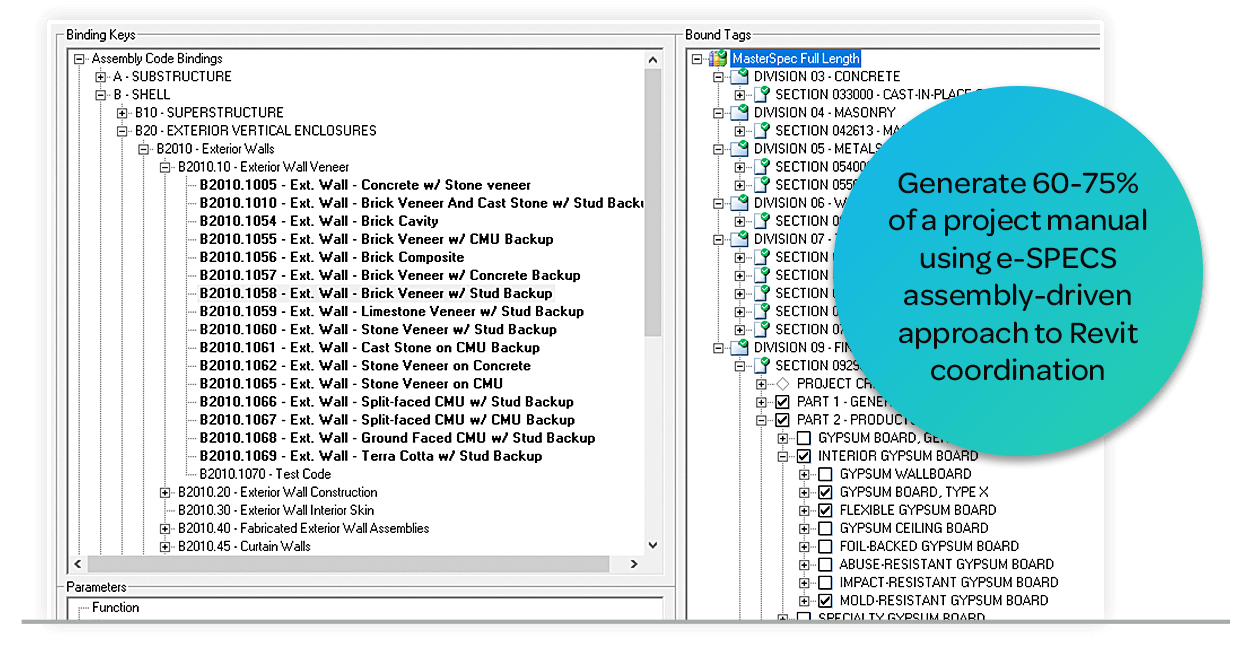Click the Division 03 Concrete folder icon
This screenshot has width=1251, height=657.
pos(740,77)
